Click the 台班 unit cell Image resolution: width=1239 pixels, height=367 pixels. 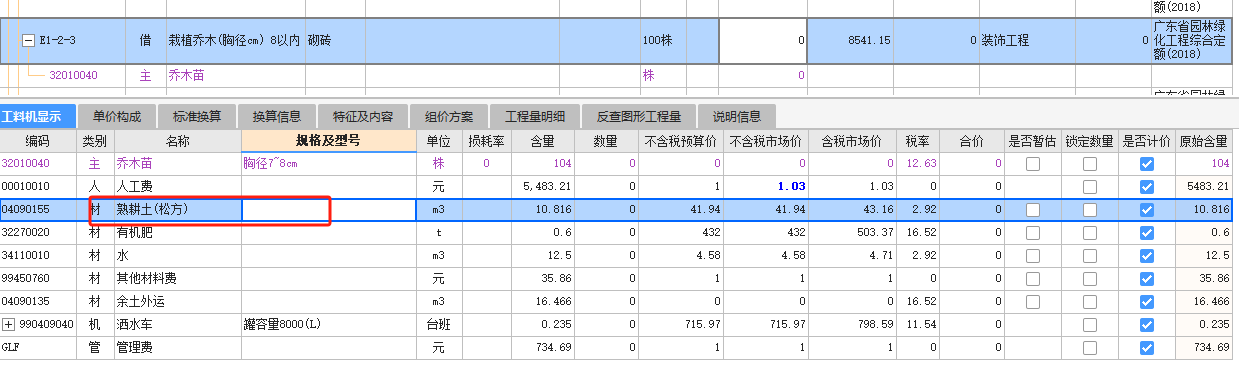pyautogui.click(x=439, y=324)
